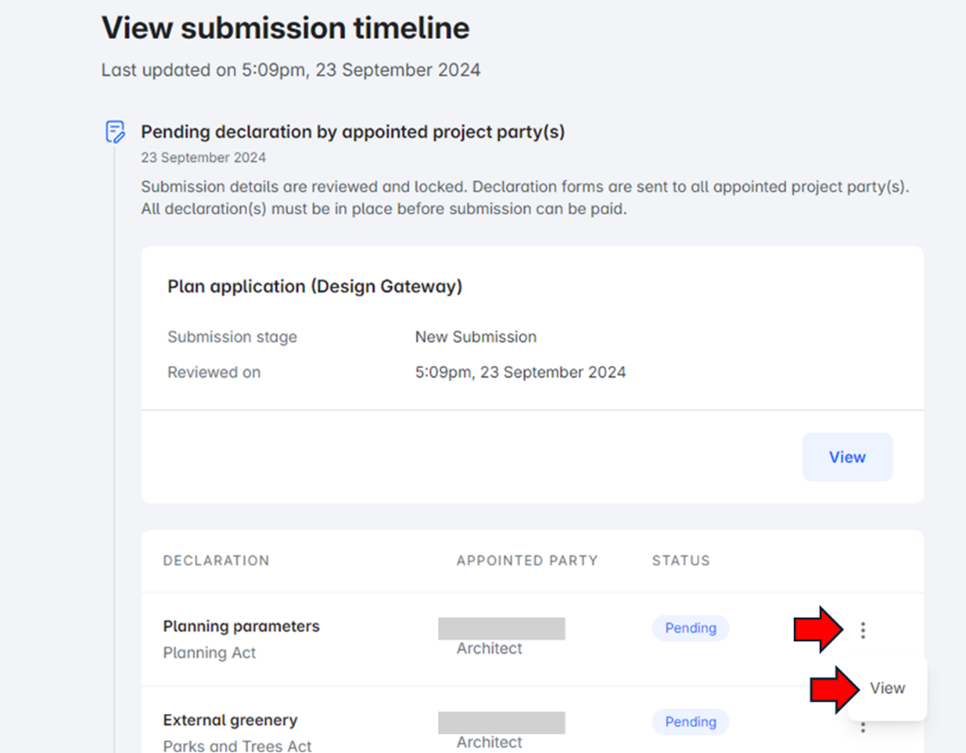Click the red arrow pointing at three-dot menu
This screenshot has height=753, width=966.
click(x=819, y=629)
